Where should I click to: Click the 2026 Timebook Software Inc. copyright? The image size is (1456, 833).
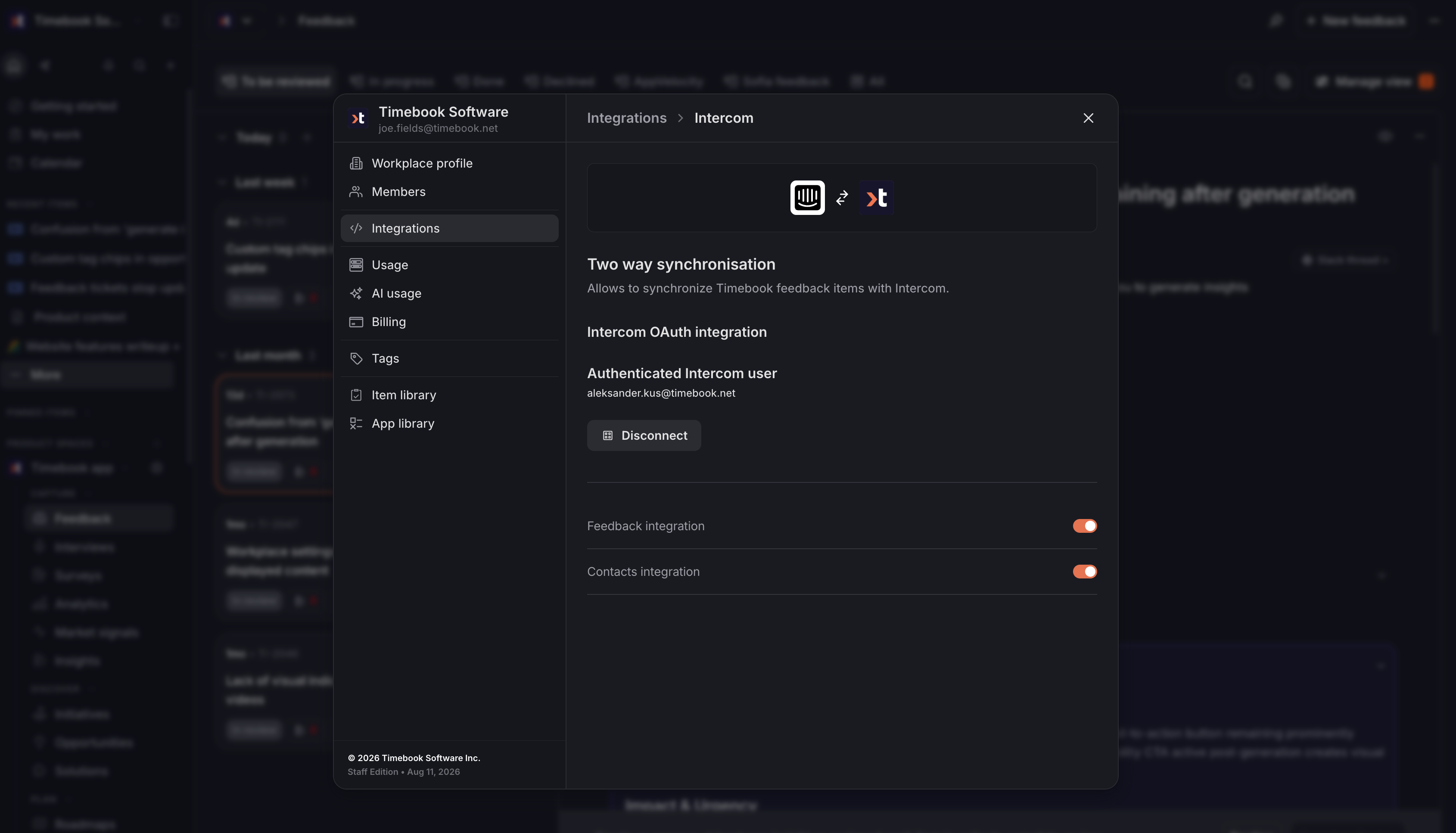[x=414, y=758]
